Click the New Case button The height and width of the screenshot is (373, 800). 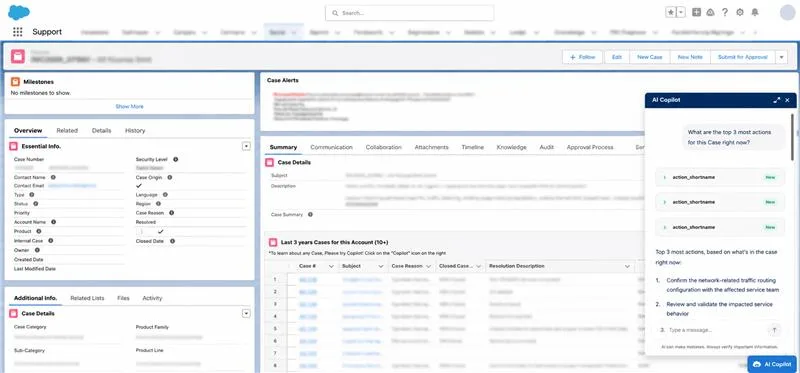649,57
